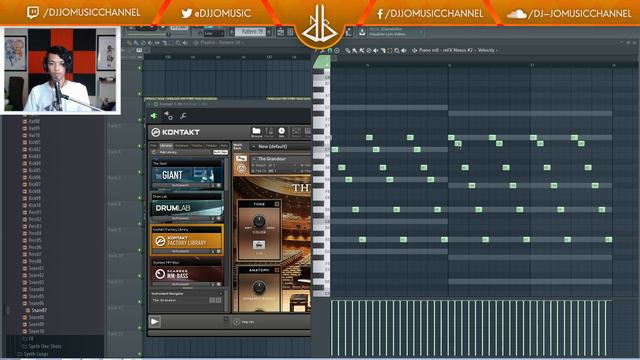The width and height of the screenshot is (640, 360).
Task: Toggle Instr Nav button beside Add Library
Action: coord(220,152)
